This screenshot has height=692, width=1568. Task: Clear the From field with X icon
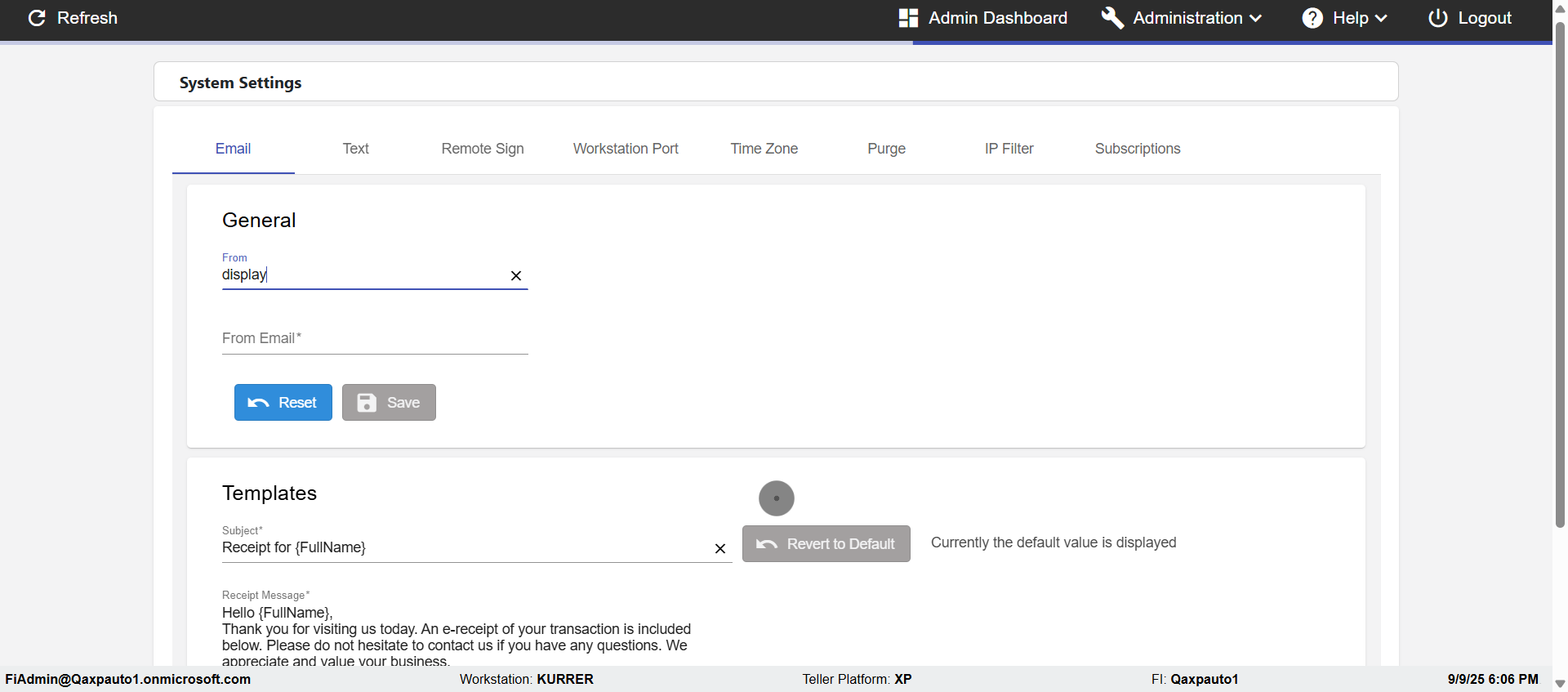tap(516, 276)
